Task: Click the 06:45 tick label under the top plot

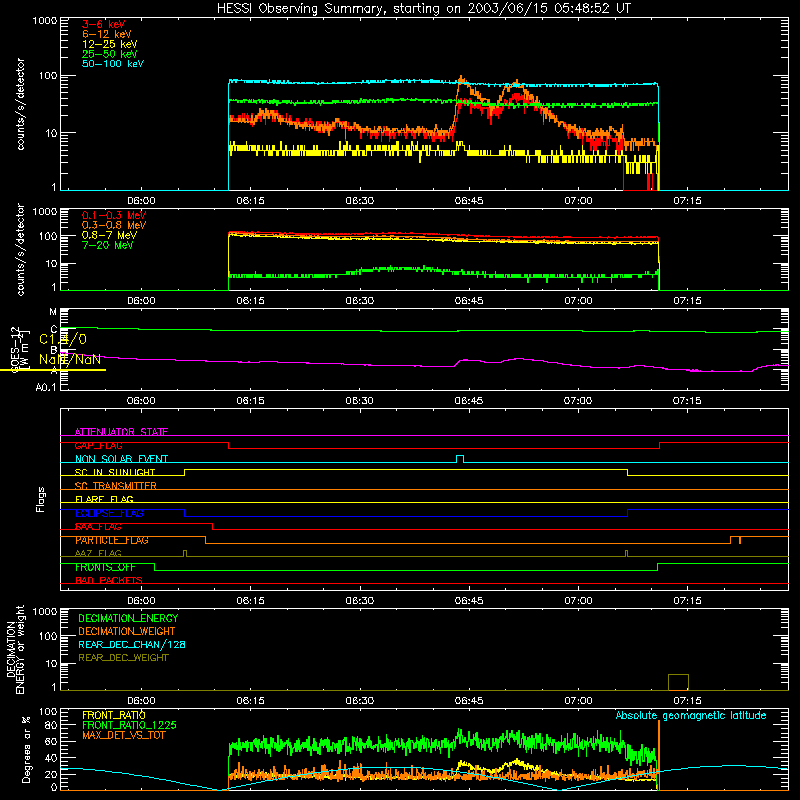Action: [468, 201]
